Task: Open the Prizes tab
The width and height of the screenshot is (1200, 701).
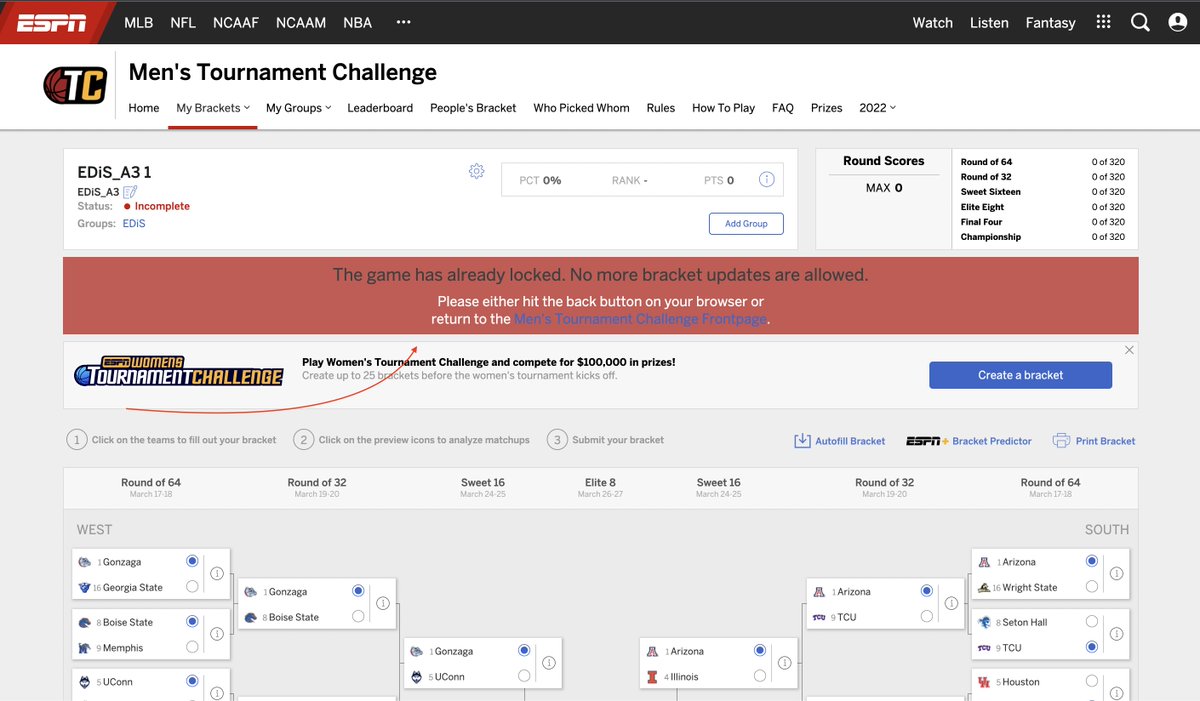Action: point(826,108)
